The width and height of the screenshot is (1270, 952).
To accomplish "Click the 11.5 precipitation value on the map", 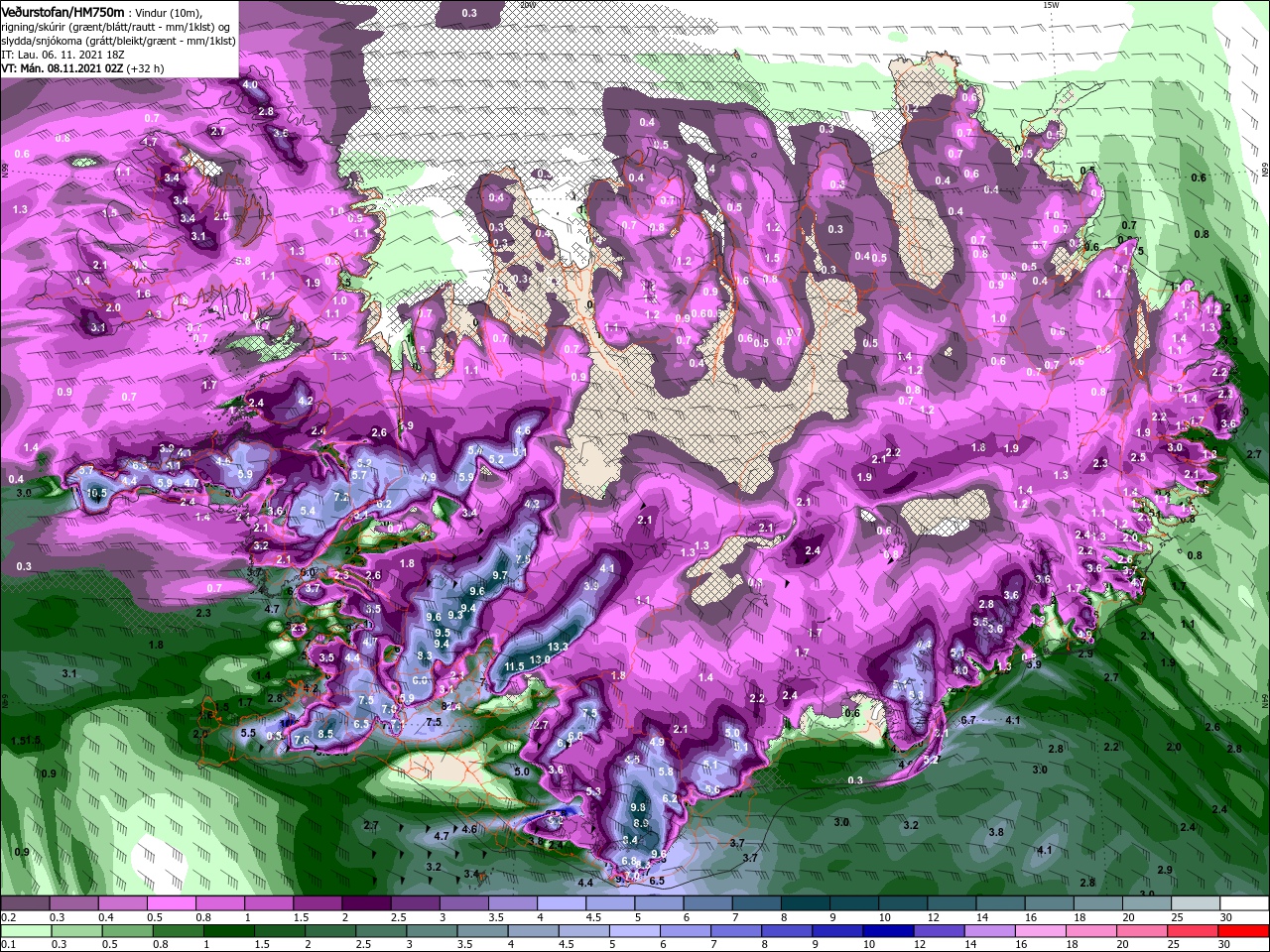I will coord(514,666).
